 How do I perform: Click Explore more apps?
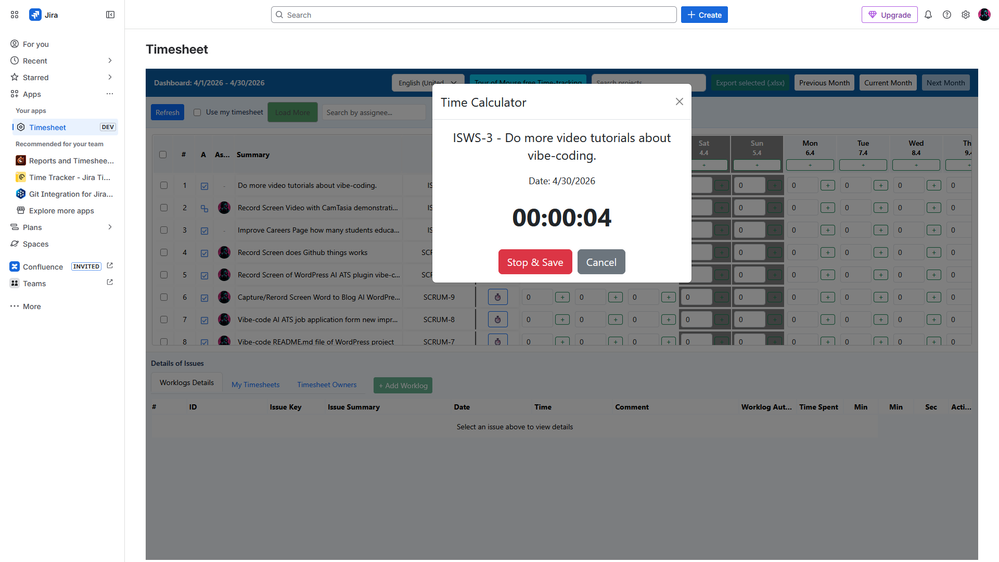click(61, 210)
